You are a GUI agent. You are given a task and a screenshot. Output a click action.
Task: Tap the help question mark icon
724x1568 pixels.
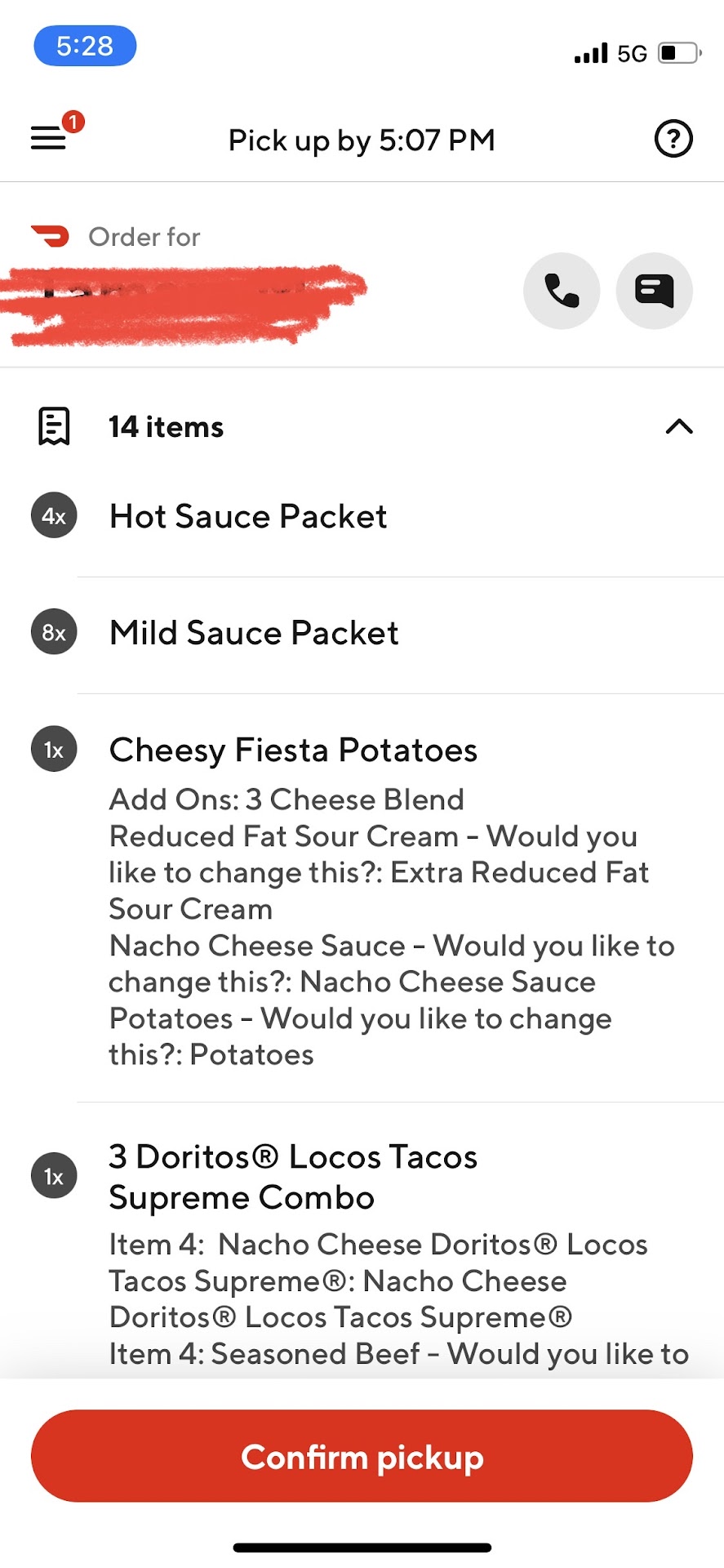click(x=673, y=139)
